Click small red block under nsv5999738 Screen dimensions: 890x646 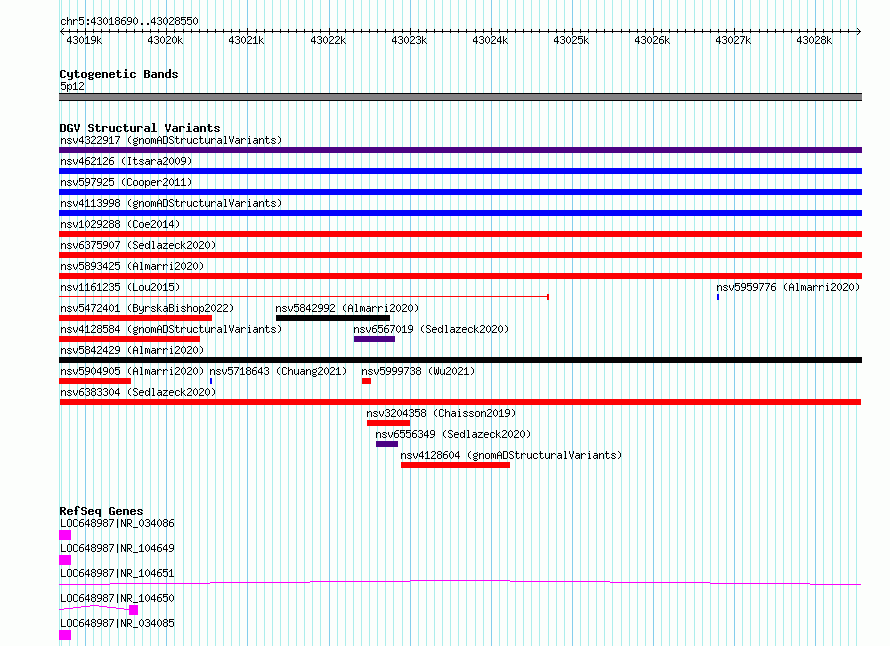coord(367,381)
